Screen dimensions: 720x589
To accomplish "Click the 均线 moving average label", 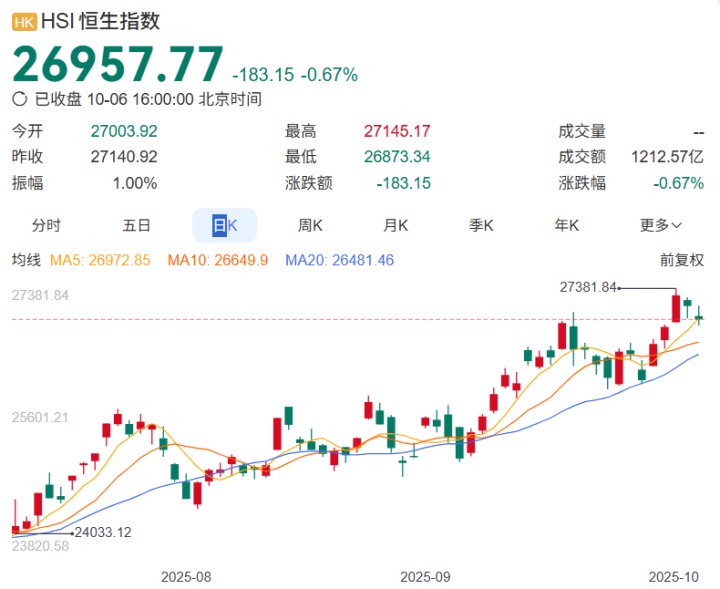I will [26, 260].
